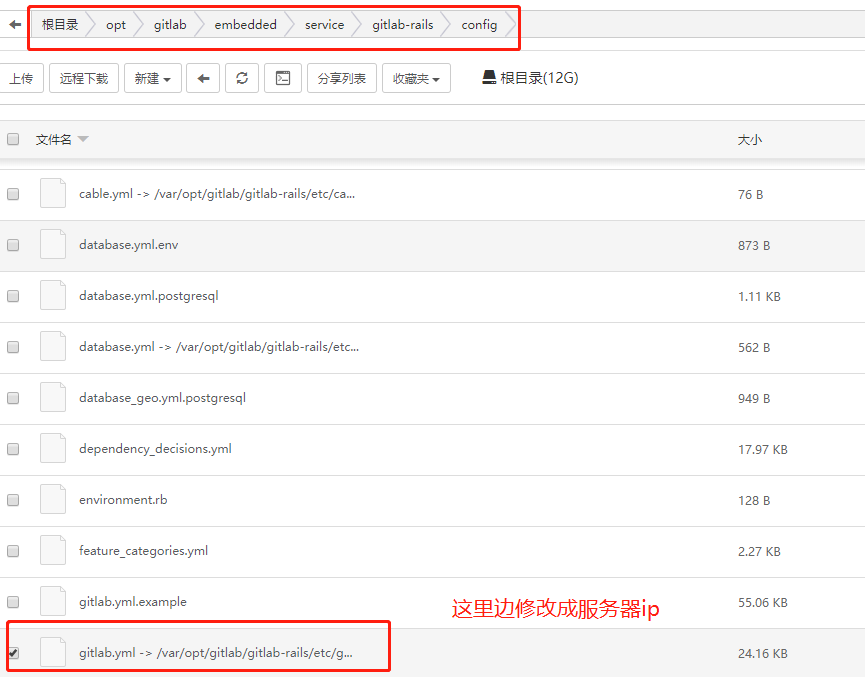Click the 562 B size value

(x=754, y=348)
